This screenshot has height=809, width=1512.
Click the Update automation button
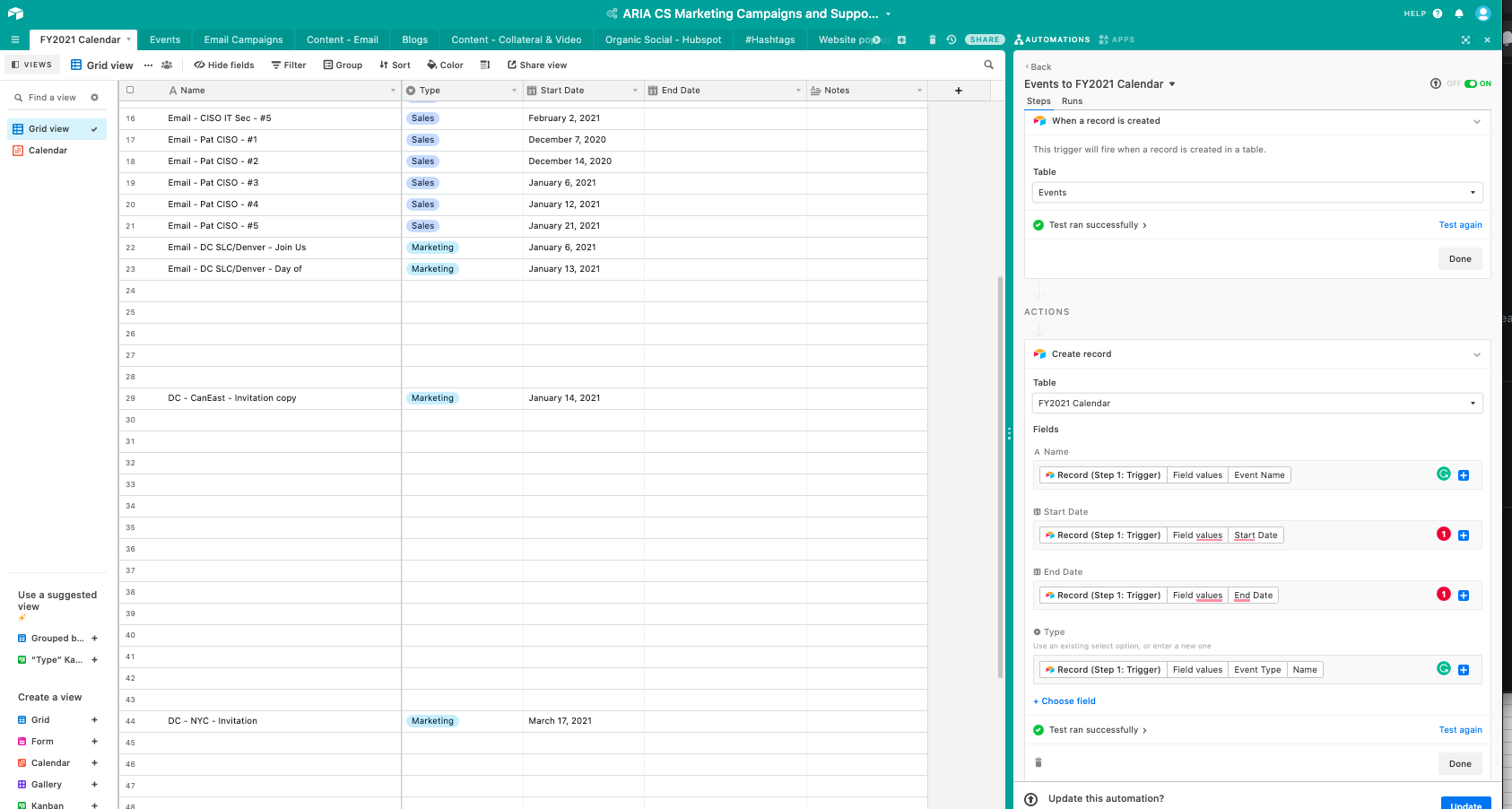pos(1465,804)
